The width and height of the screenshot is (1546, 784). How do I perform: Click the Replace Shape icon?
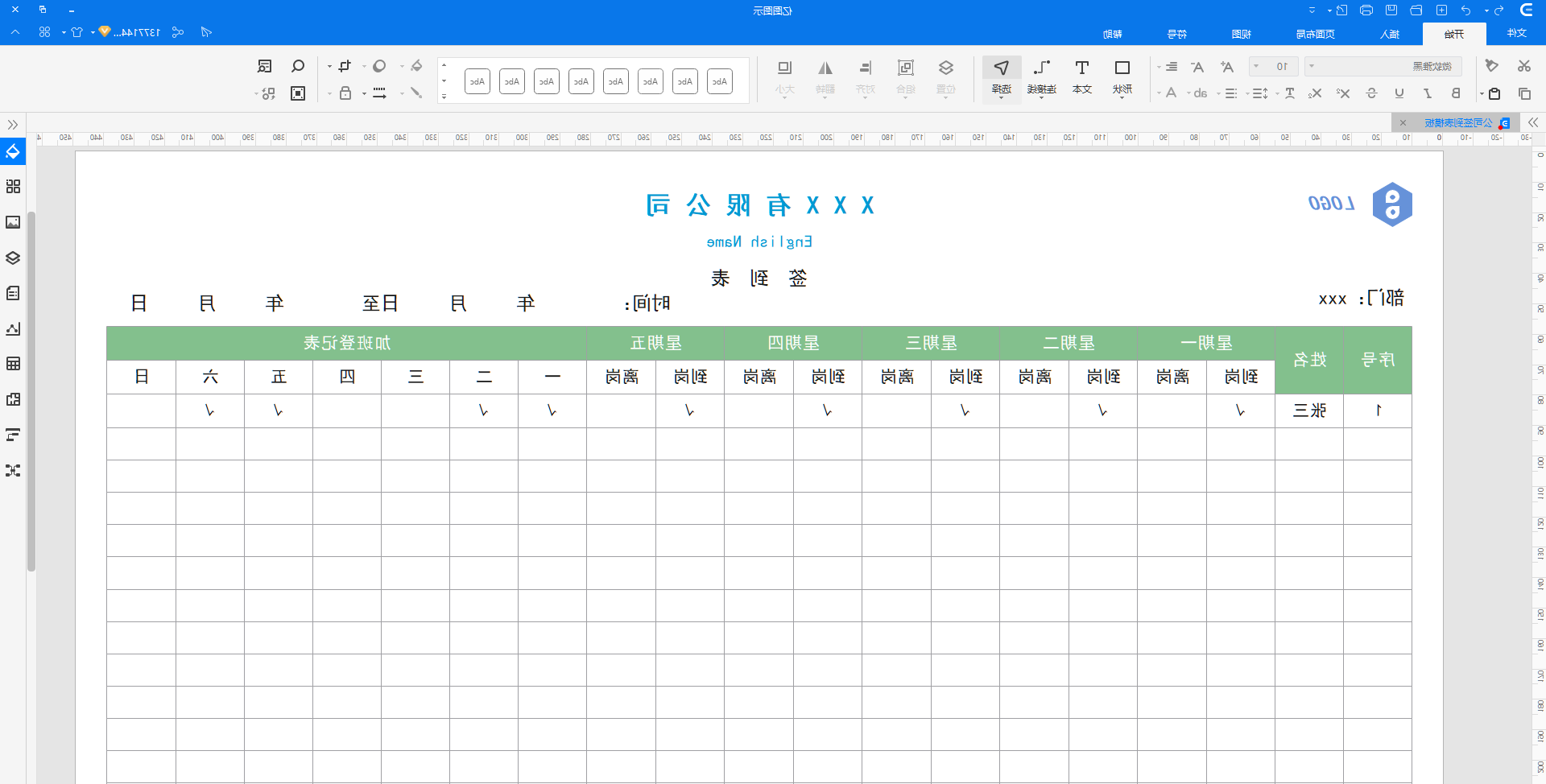point(268,93)
